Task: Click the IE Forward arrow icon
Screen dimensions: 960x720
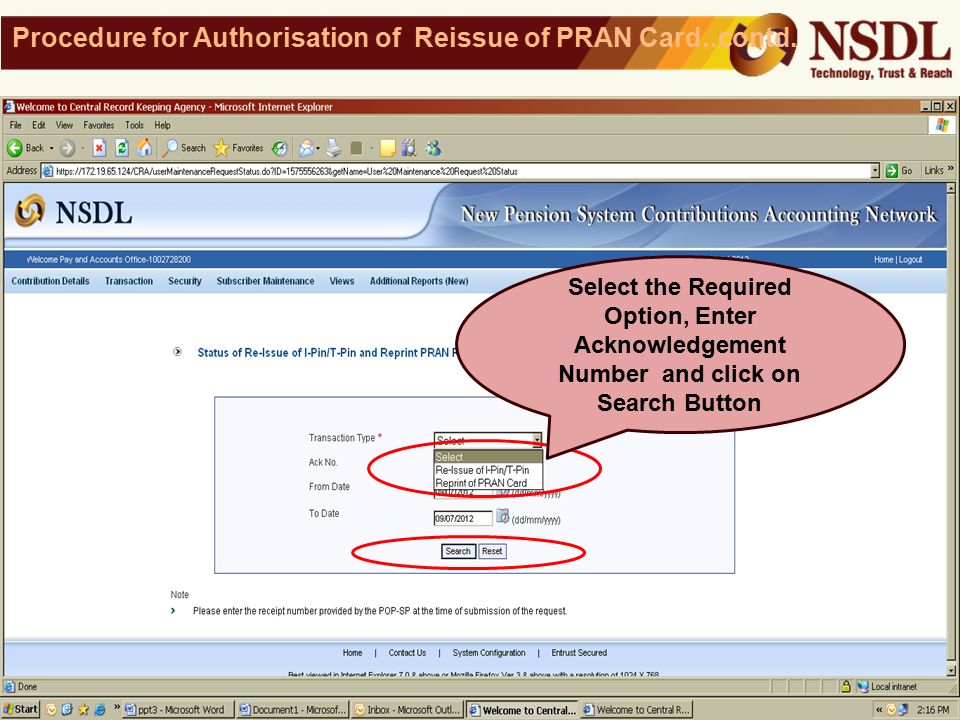Action: (x=67, y=148)
